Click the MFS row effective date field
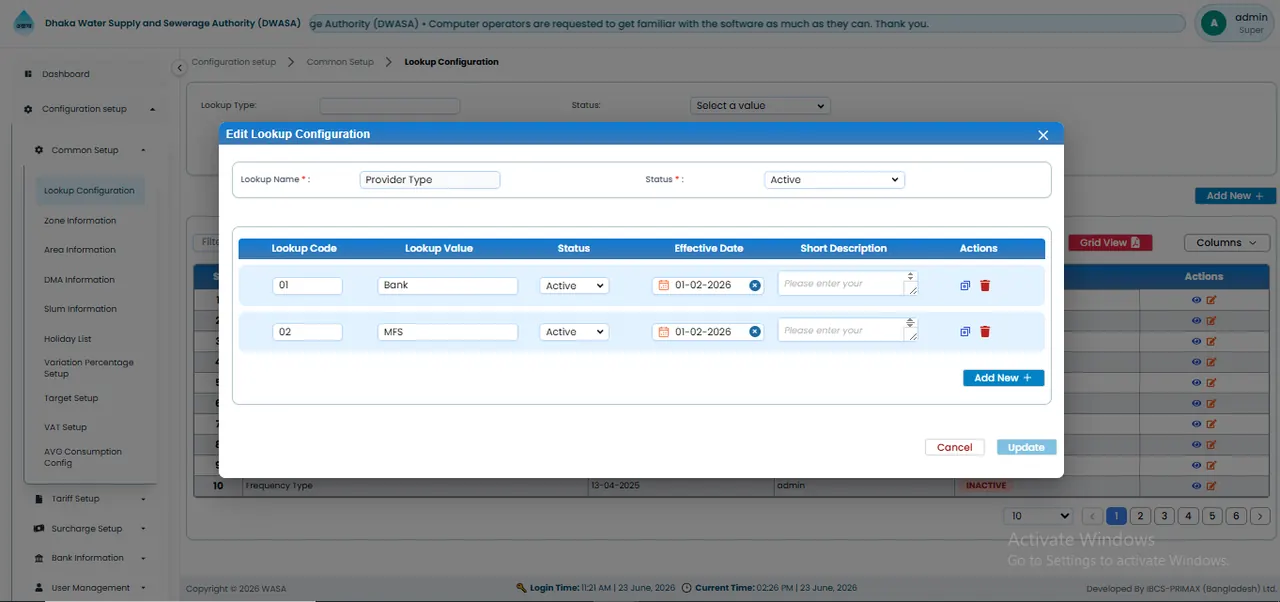 (708, 332)
